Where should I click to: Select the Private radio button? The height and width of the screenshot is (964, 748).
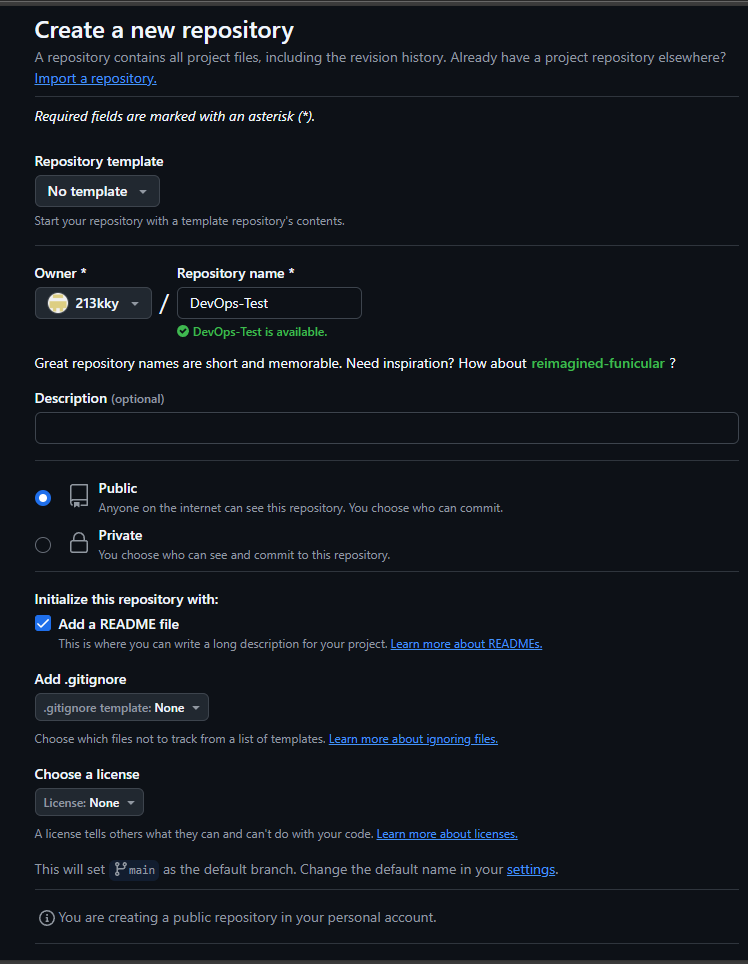click(43, 545)
